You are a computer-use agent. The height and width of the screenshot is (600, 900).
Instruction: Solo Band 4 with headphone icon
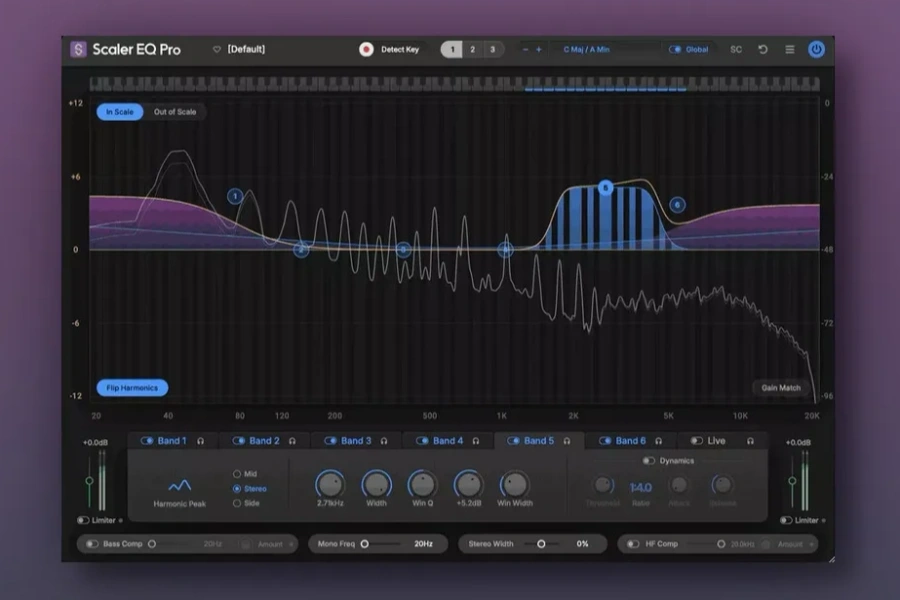click(x=476, y=441)
